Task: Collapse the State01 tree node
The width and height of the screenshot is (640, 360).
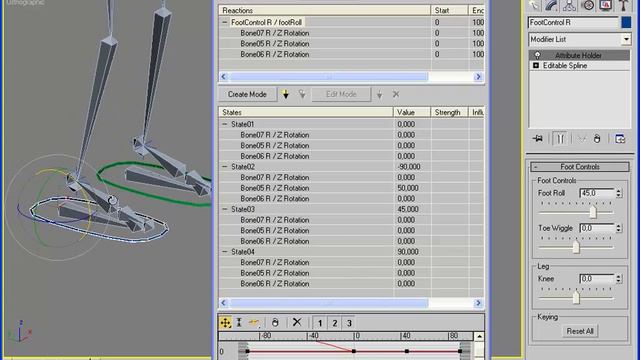Action: 224,124
